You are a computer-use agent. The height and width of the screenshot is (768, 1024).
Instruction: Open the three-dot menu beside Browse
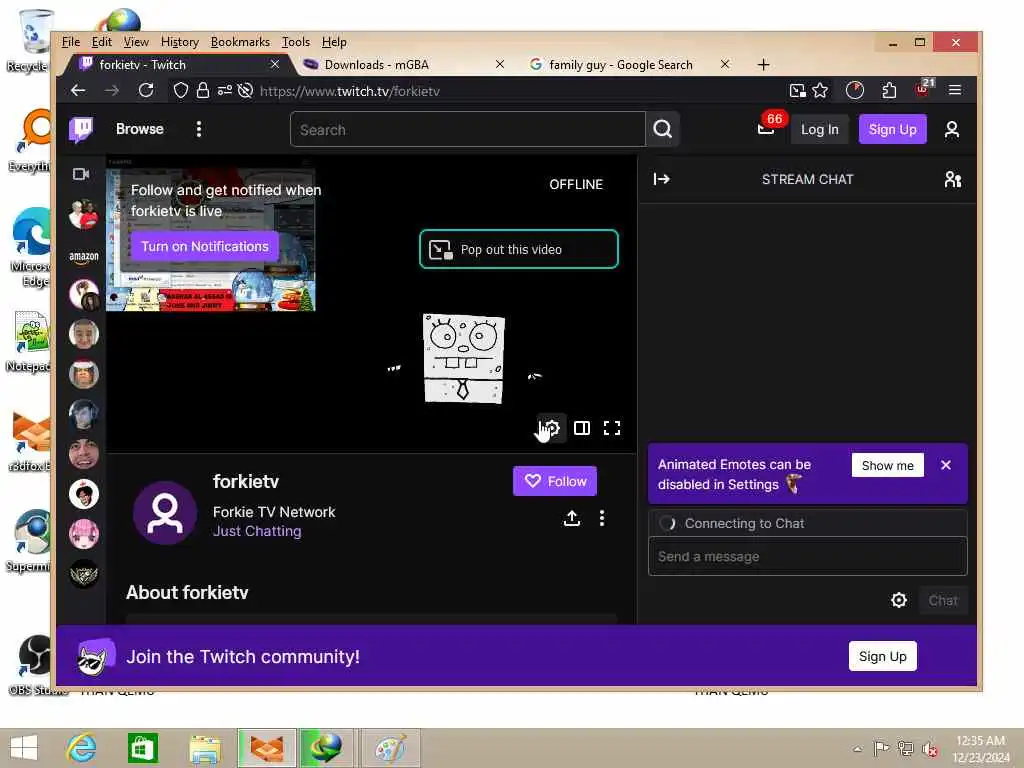tap(199, 129)
